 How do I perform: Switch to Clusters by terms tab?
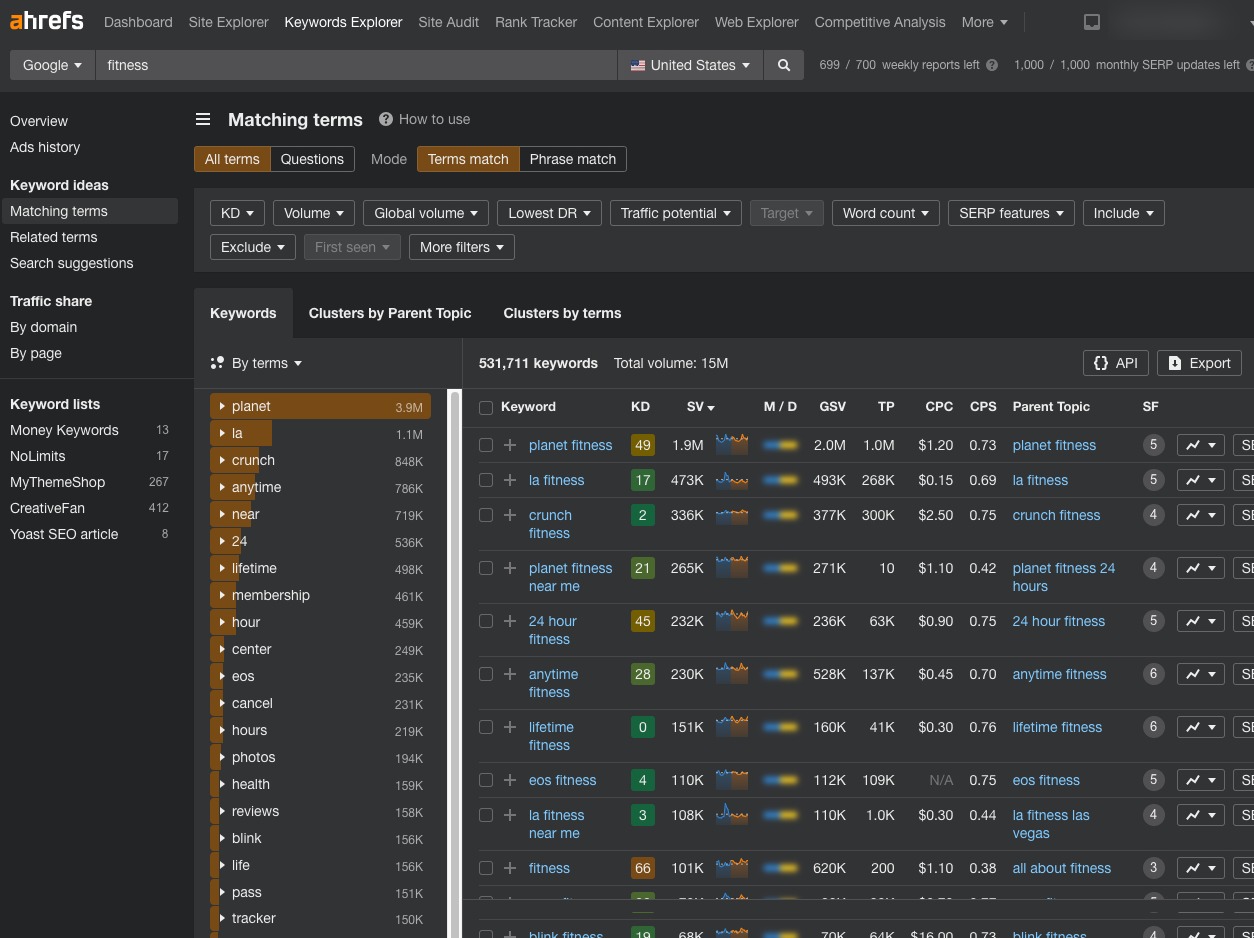point(562,313)
